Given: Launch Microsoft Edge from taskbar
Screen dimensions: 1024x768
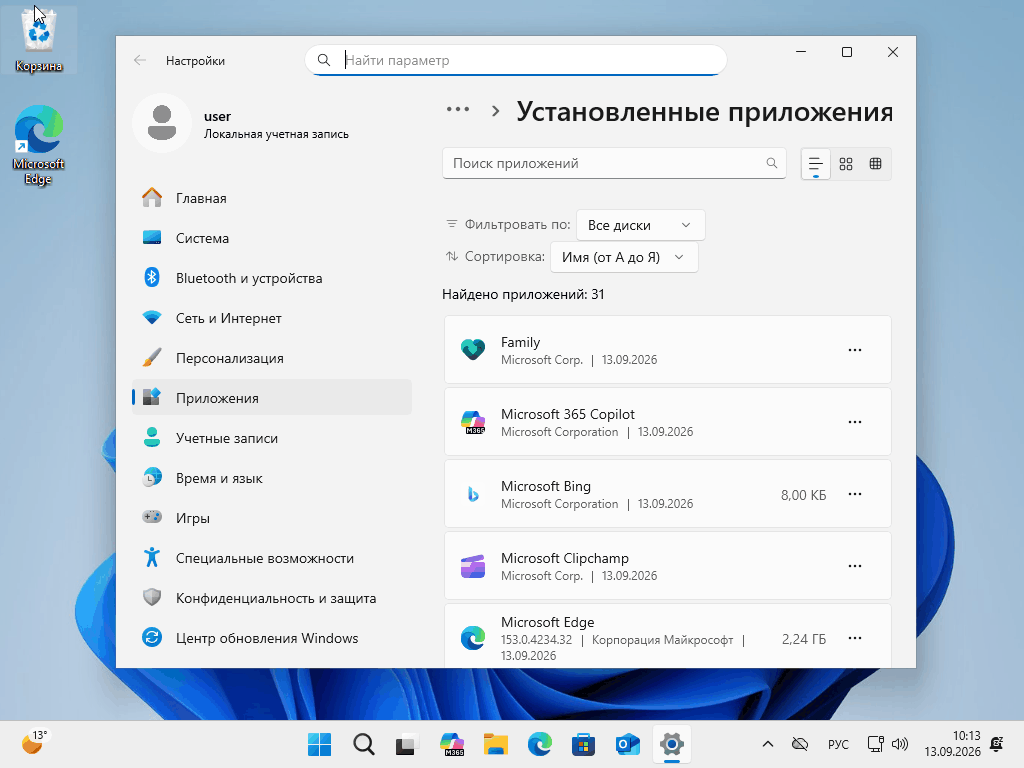Looking at the screenshot, I should [x=539, y=744].
